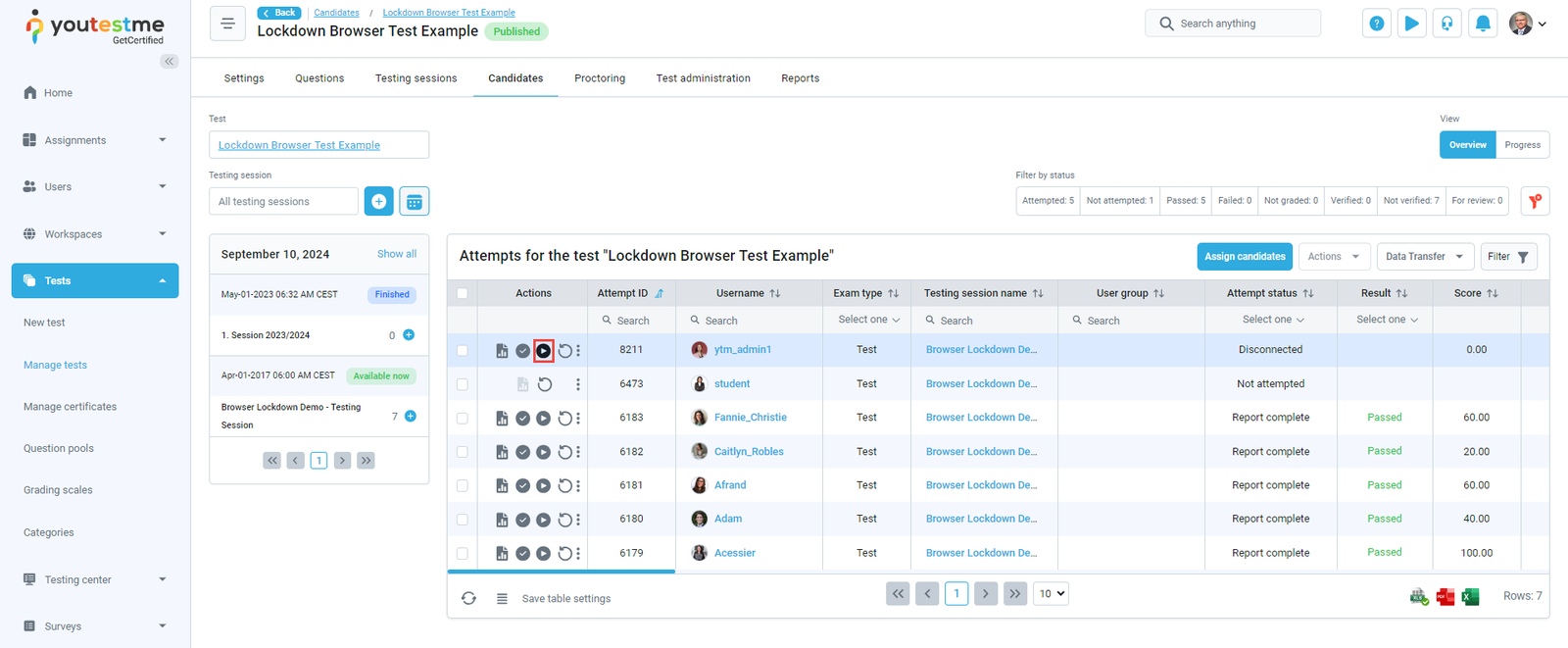Click the Assign candidates button
This screenshot has height=648, width=1568.
pyautogui.click(x=1244, y=257)
